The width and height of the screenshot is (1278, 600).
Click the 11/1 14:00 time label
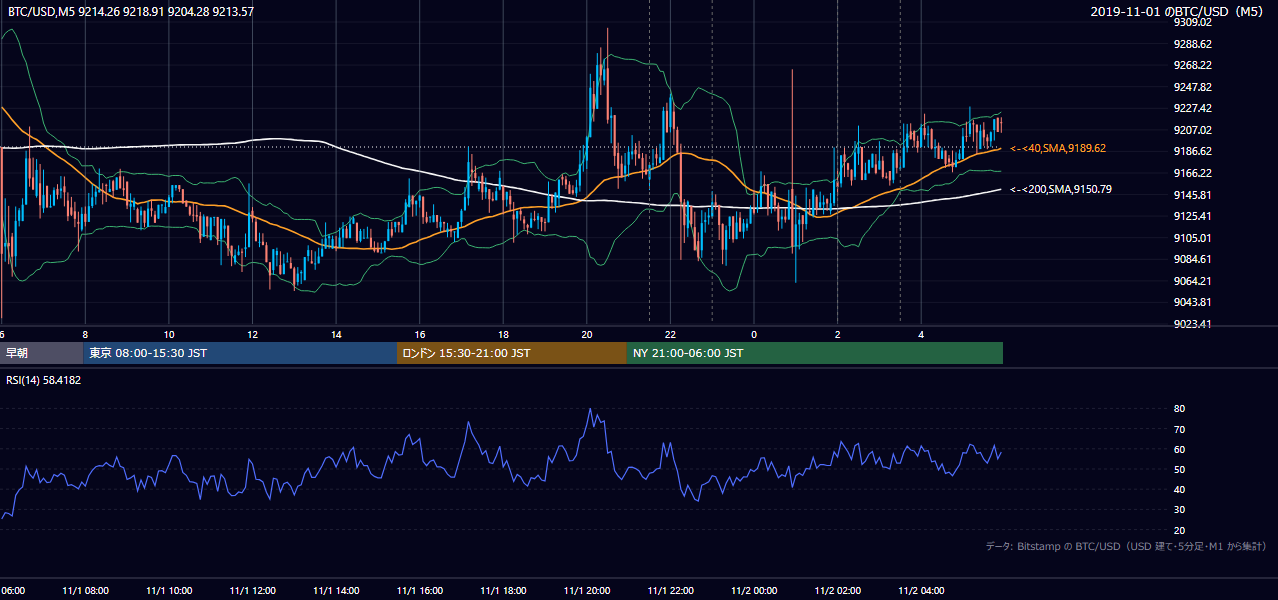pos(336,591)
